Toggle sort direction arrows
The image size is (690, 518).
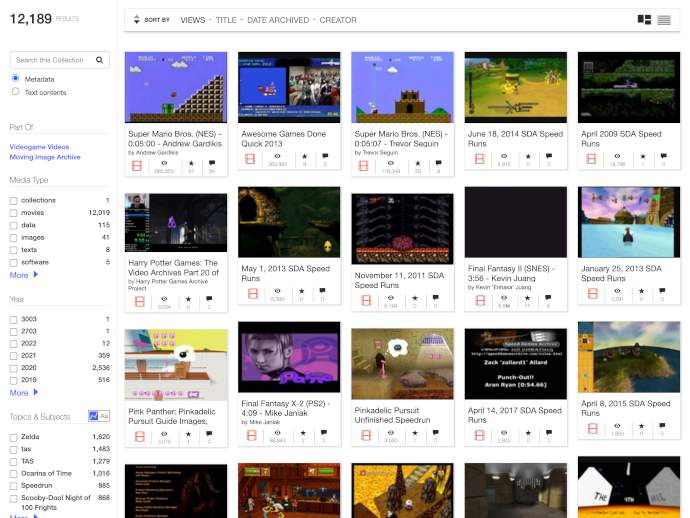136,19
